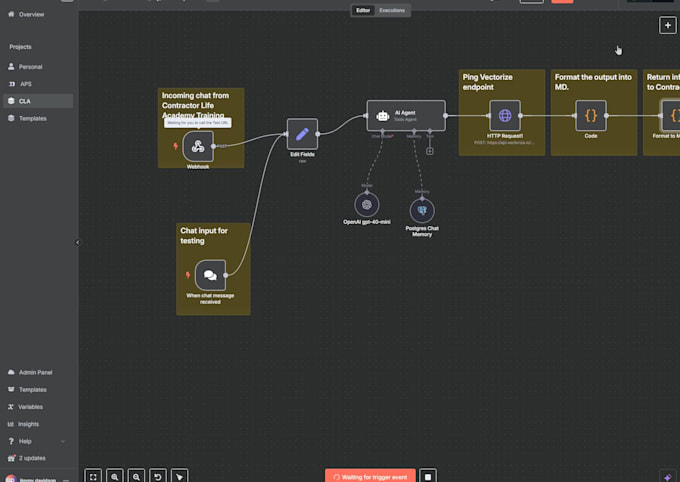Select the Postgres Chat Memory node
The image size is (680, 482).
point(422,211)
